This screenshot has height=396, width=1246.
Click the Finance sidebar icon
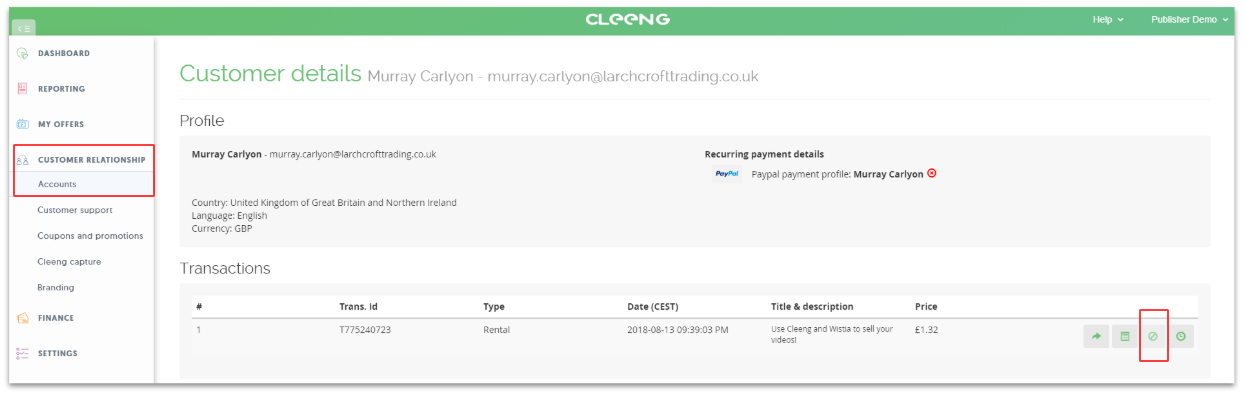coord(22,318)
